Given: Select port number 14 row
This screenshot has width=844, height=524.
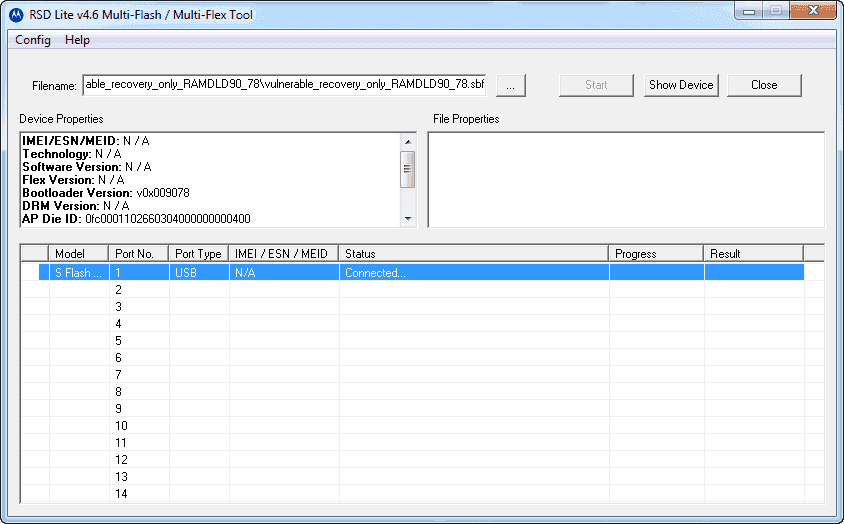Looking at the screenshot, I should pos(421,493).
